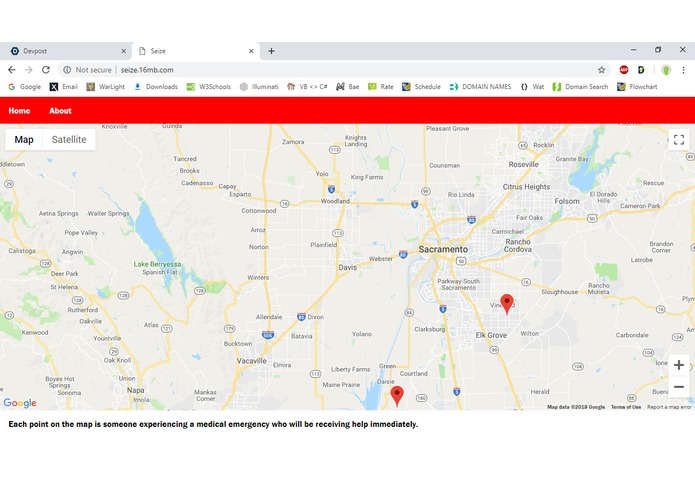
Task: Close the Devpost tab
Action: [124, 51]
